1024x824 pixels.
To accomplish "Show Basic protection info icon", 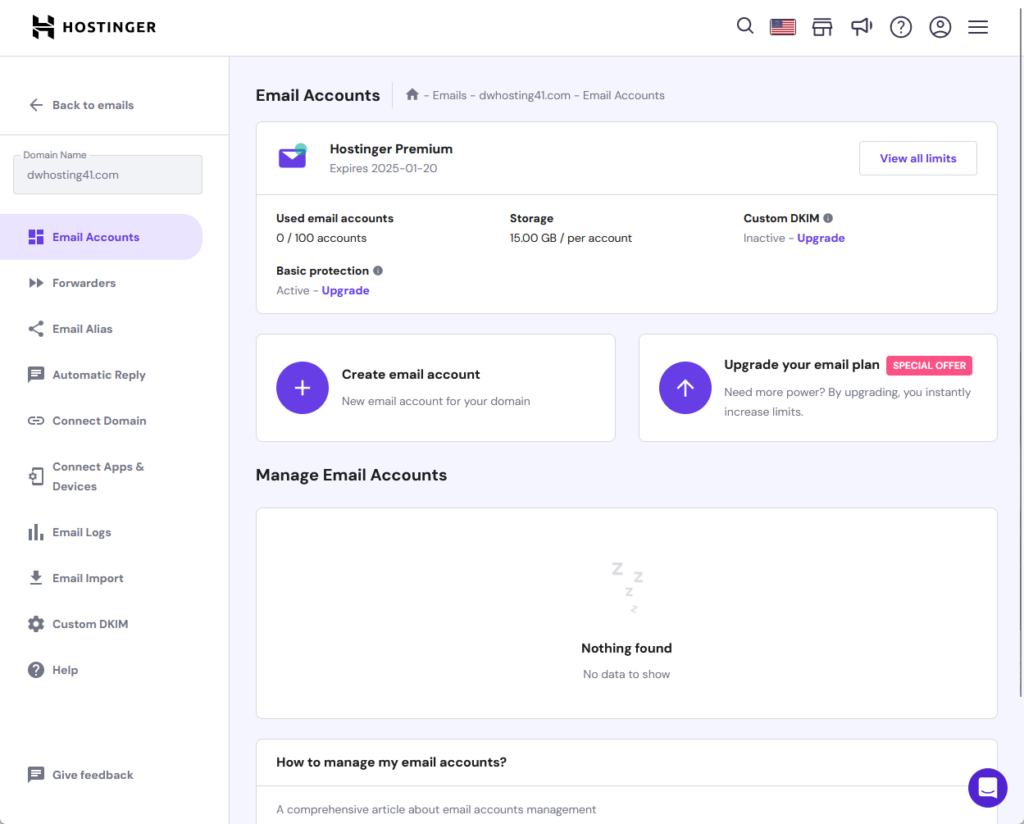I will pos(377,270).
